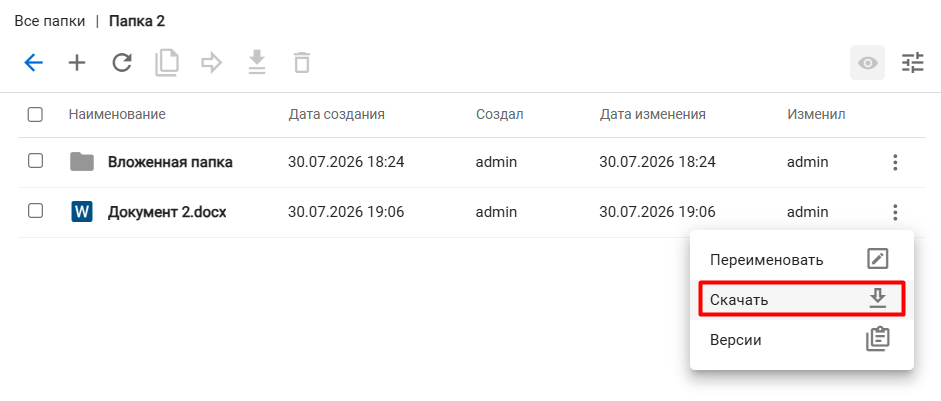Image resolution: width=941 pixels, height=401 pixels.
Task: Toggle the three-dot menu for Документ 2.docx
Action: click(x=895, y=212)
